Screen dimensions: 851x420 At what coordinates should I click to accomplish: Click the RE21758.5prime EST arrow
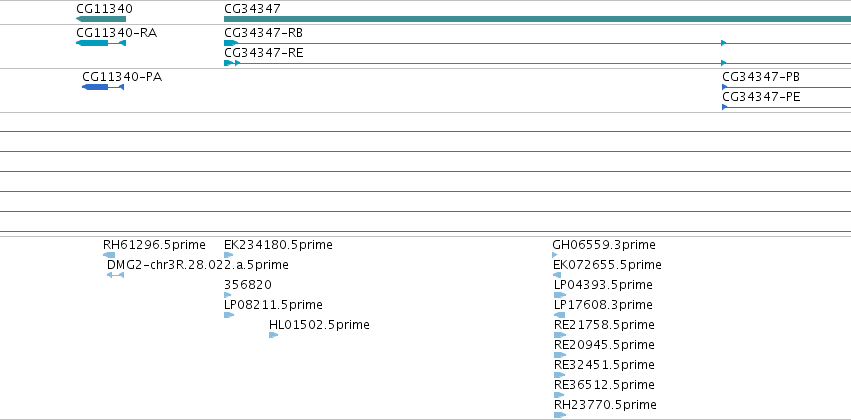(x=560, y=335)
